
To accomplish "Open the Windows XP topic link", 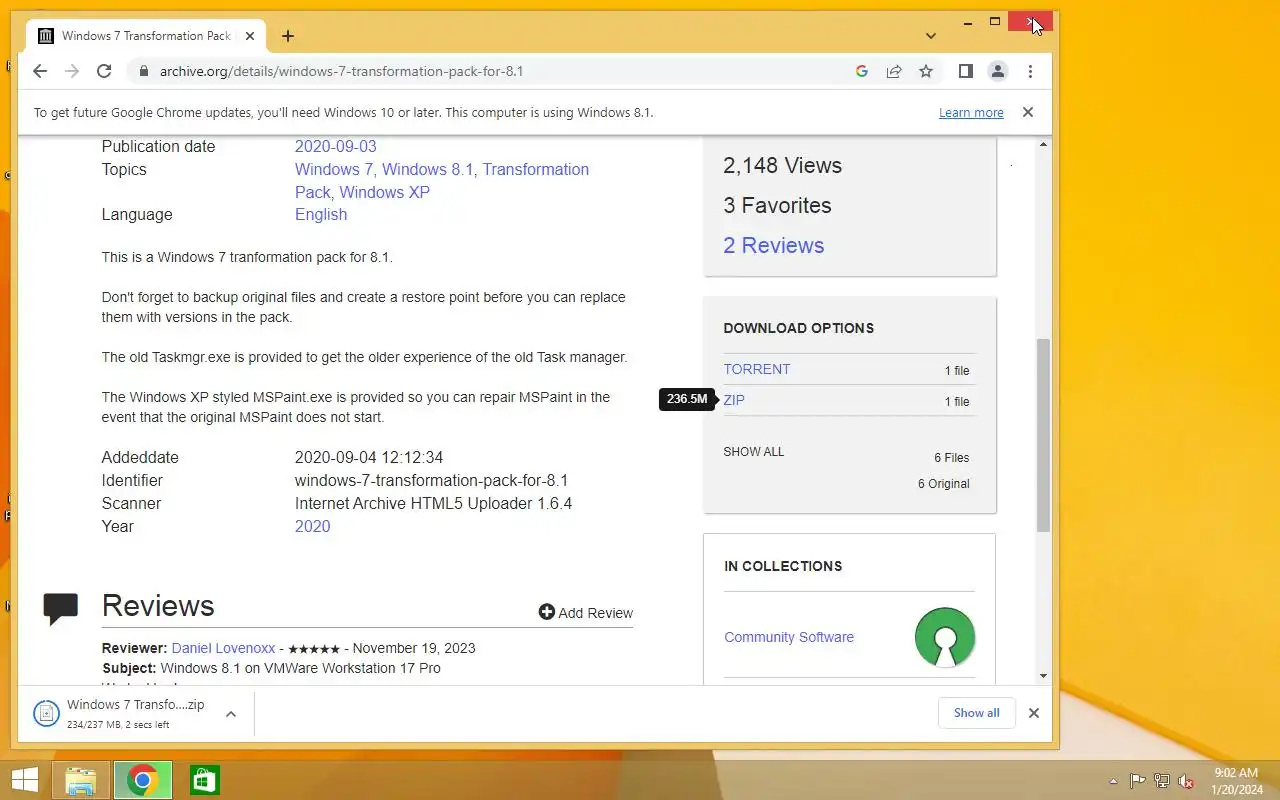I will click(384, 192).
